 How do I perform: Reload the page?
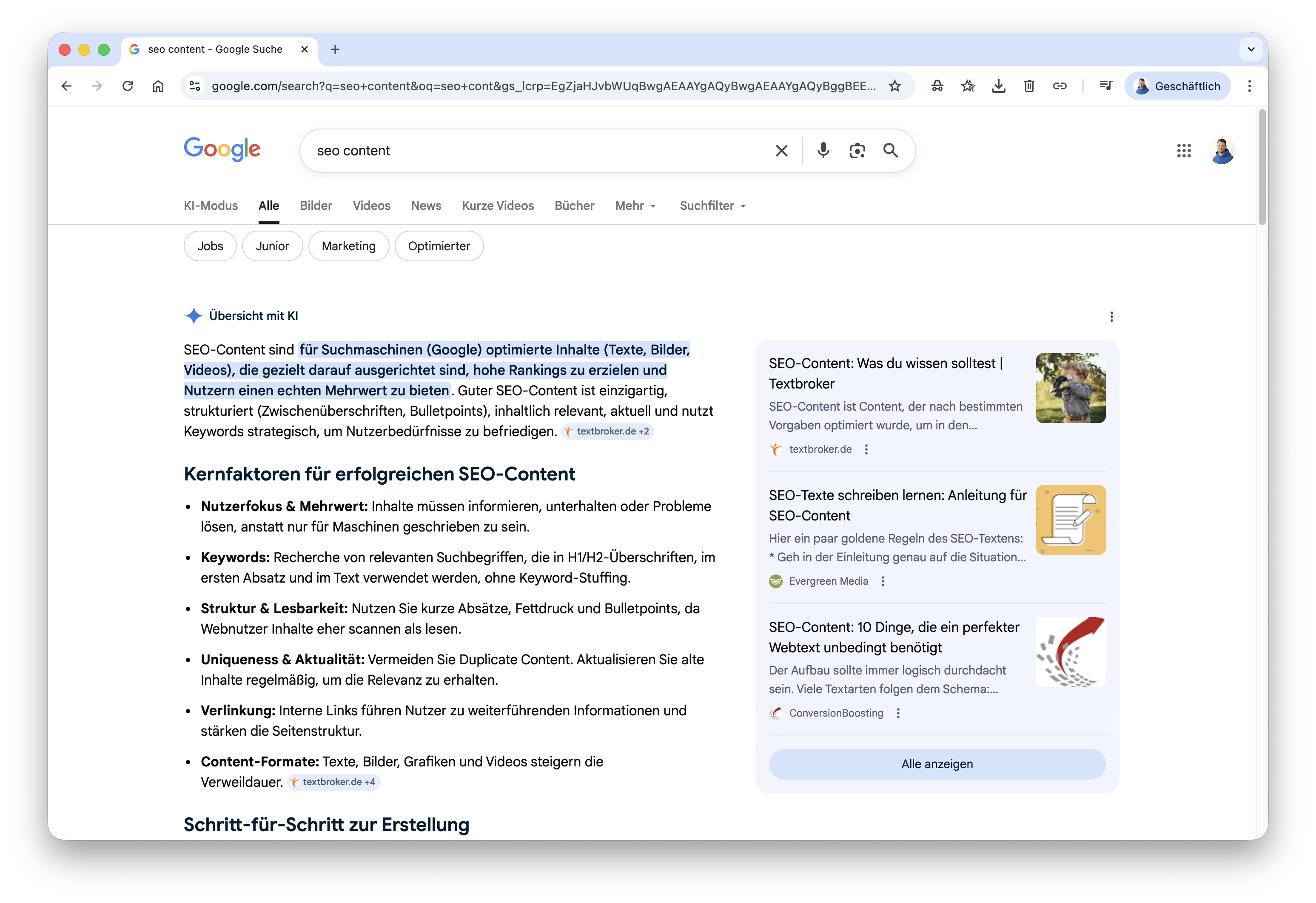(x=128, y=86)
